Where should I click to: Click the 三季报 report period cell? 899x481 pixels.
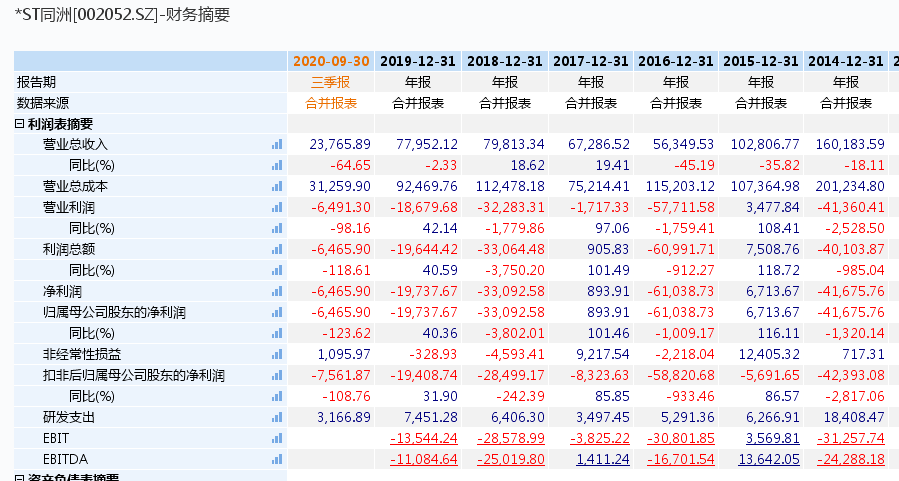click(331, 82)
